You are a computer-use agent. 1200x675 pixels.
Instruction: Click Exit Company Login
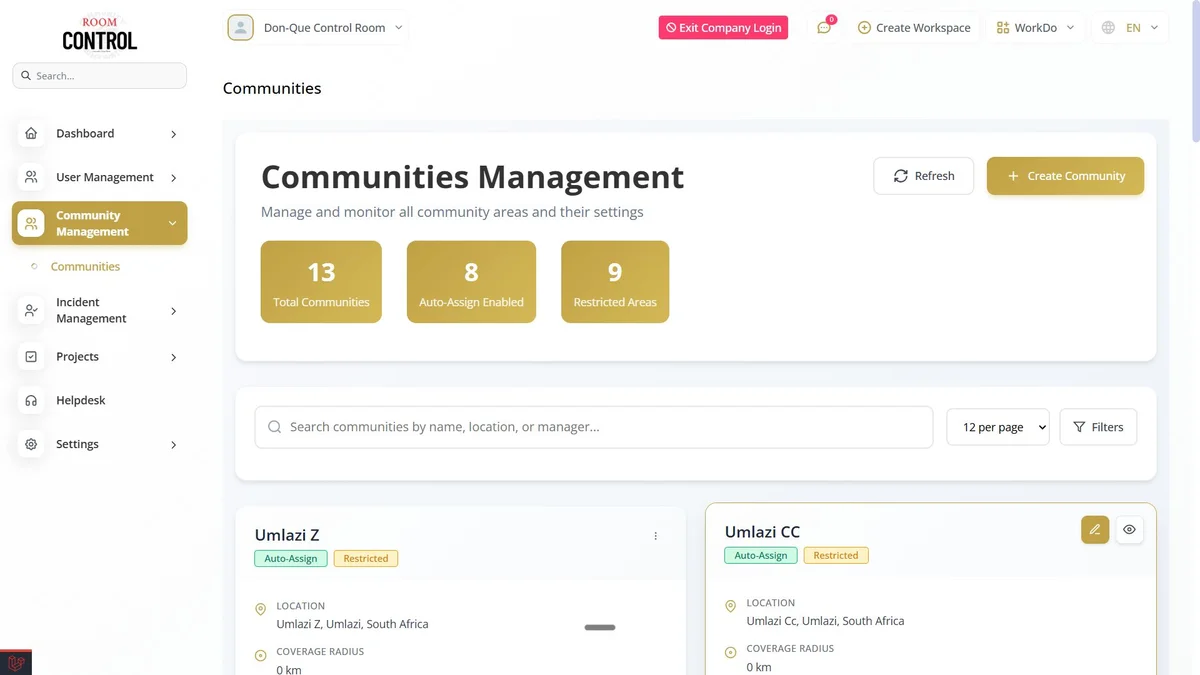(723, 28)
